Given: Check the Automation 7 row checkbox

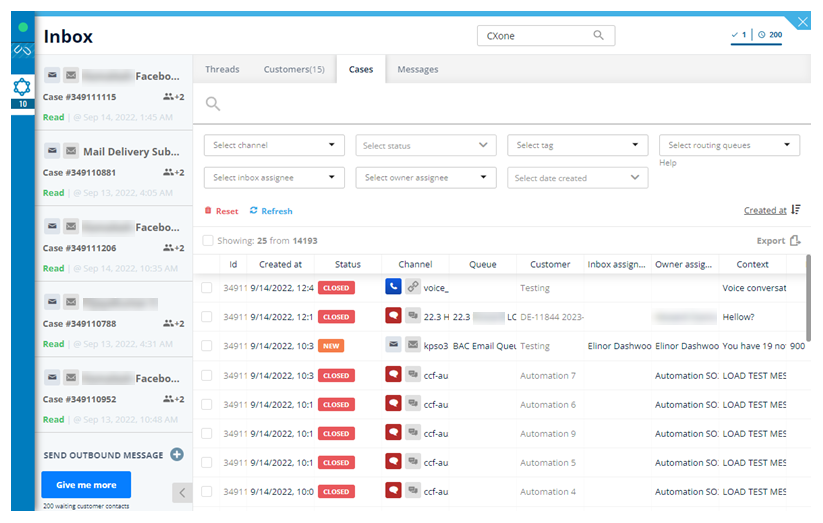Looking at the screenshot, I should [x=207, y=375].
